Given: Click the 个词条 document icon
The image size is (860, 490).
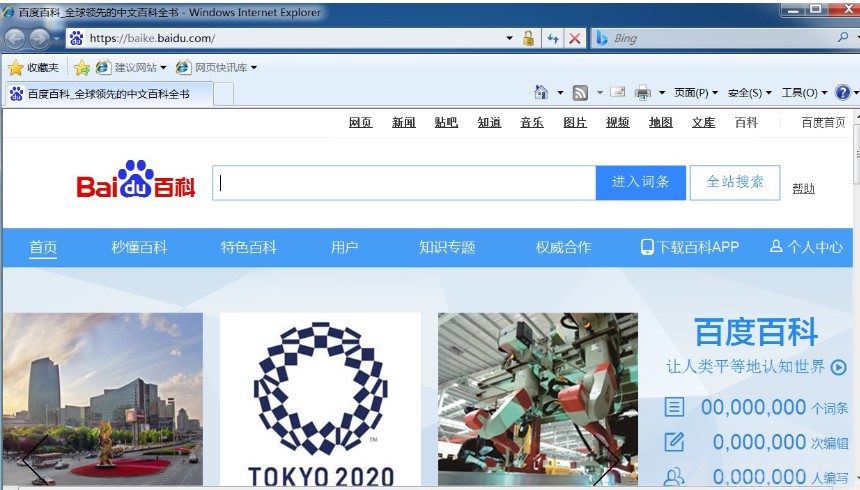Looking at the screenshot, I should (674, 407).
